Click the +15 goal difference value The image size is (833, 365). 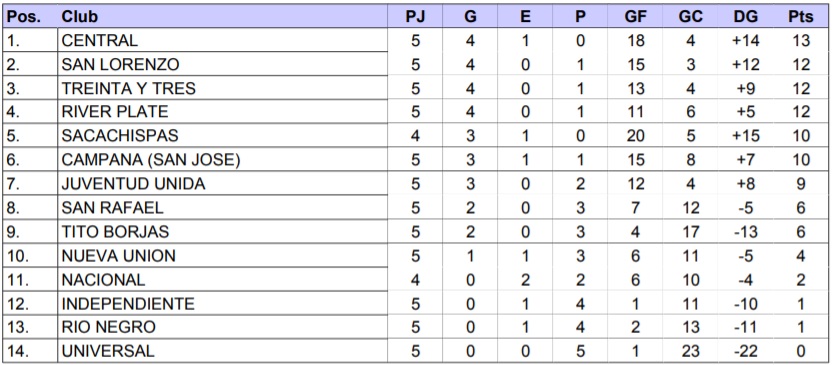746,136
